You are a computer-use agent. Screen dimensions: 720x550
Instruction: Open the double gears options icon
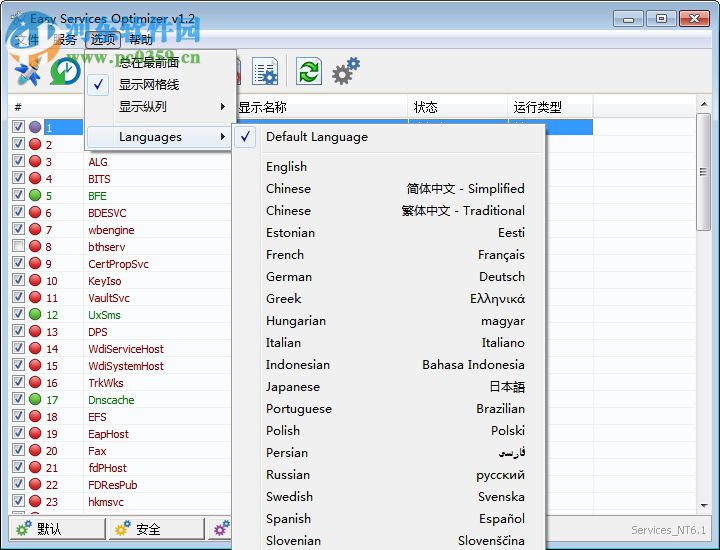346,71
